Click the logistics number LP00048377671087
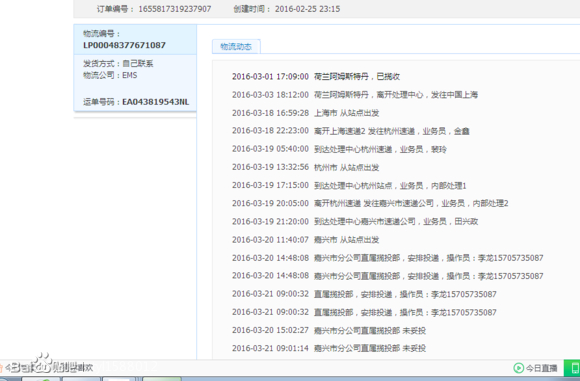 pos(124,45)
